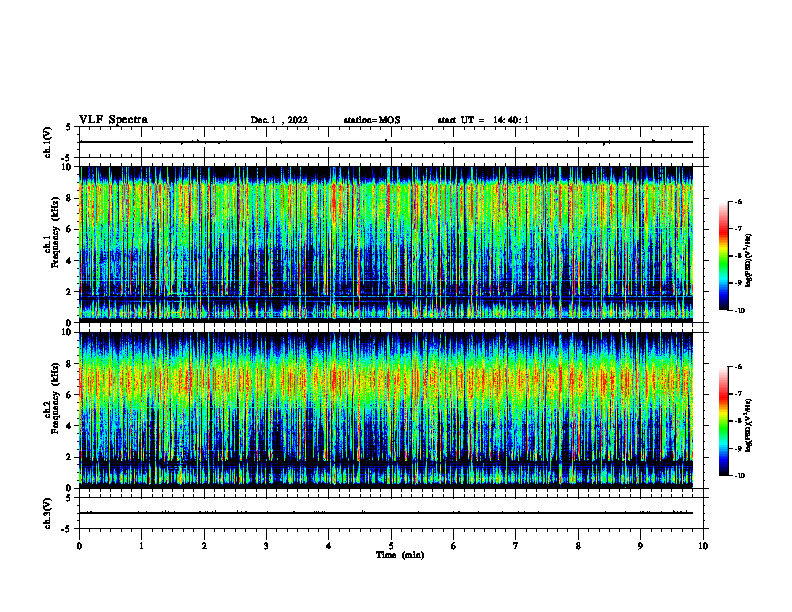Click time axis tick label "9"

(640, 546)
